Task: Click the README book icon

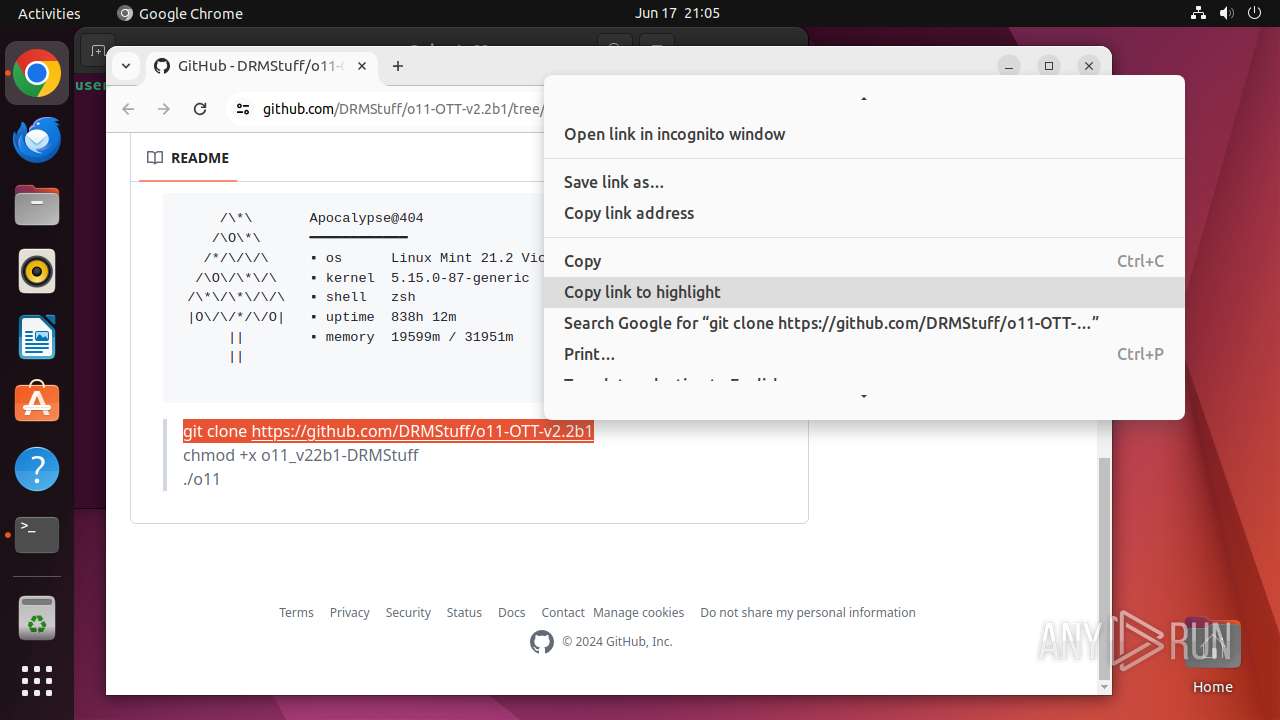Action: (x=155, y=158)
